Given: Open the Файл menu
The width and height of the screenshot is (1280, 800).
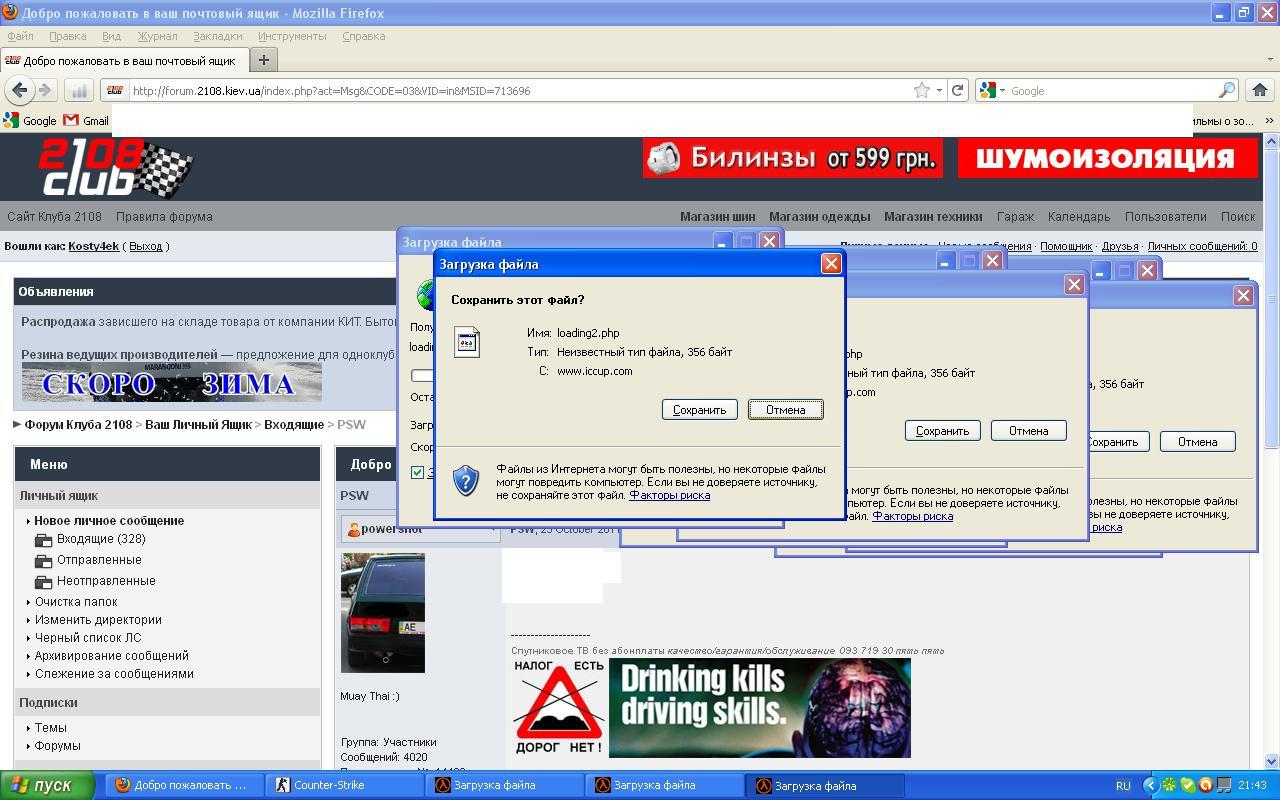Looking at the screenshot, I should [x=20, y=36].
